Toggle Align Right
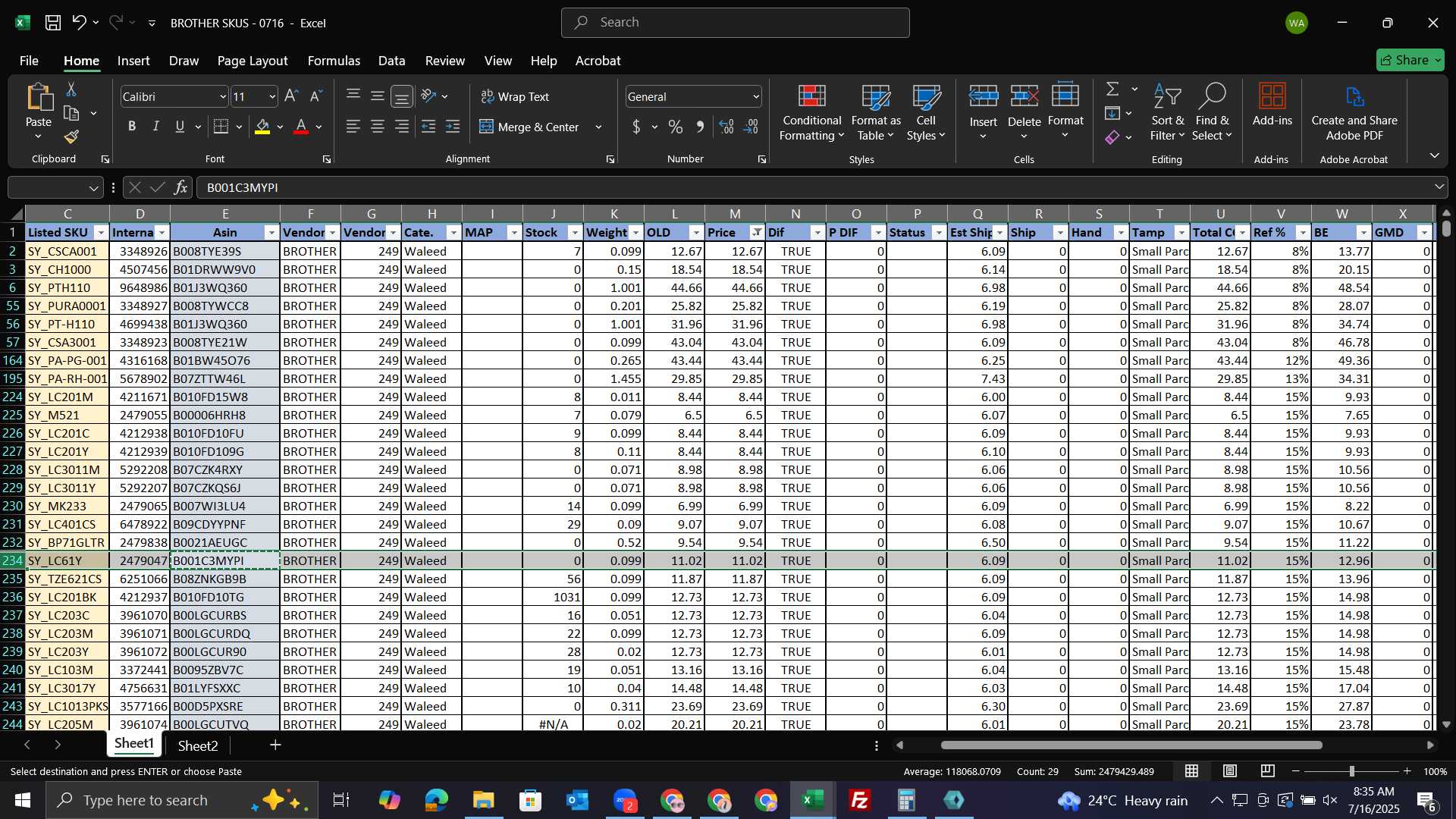1456x819 pixels. (402, 127)
